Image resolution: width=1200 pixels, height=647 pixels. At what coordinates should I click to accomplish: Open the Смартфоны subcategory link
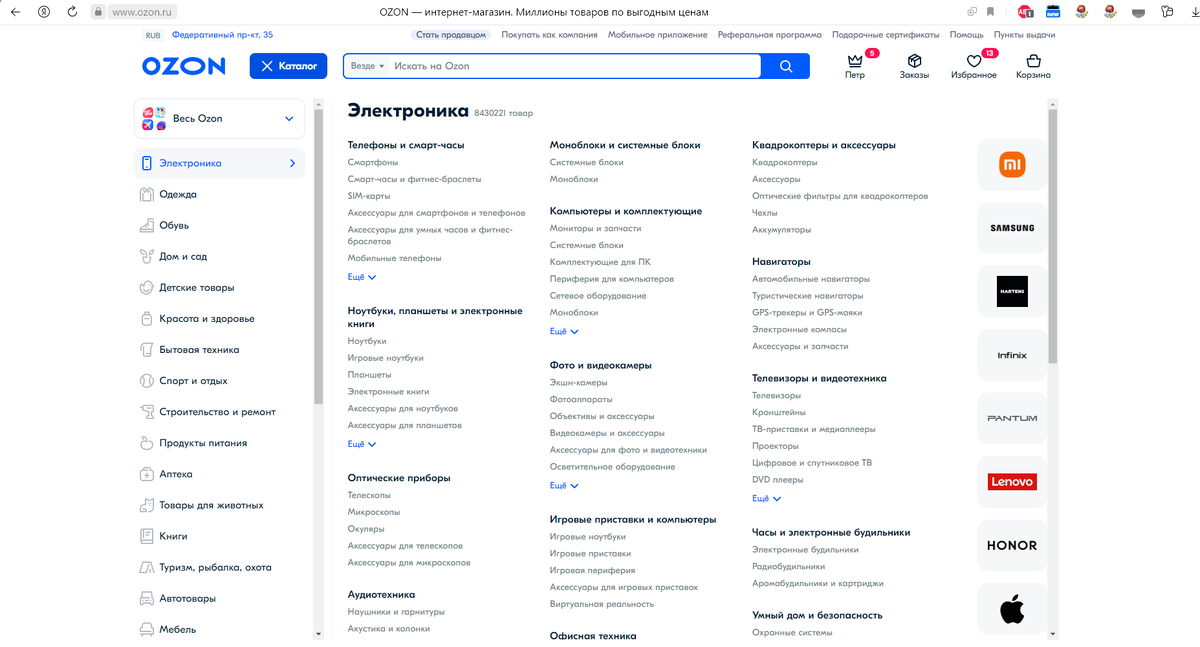point(373,162)
